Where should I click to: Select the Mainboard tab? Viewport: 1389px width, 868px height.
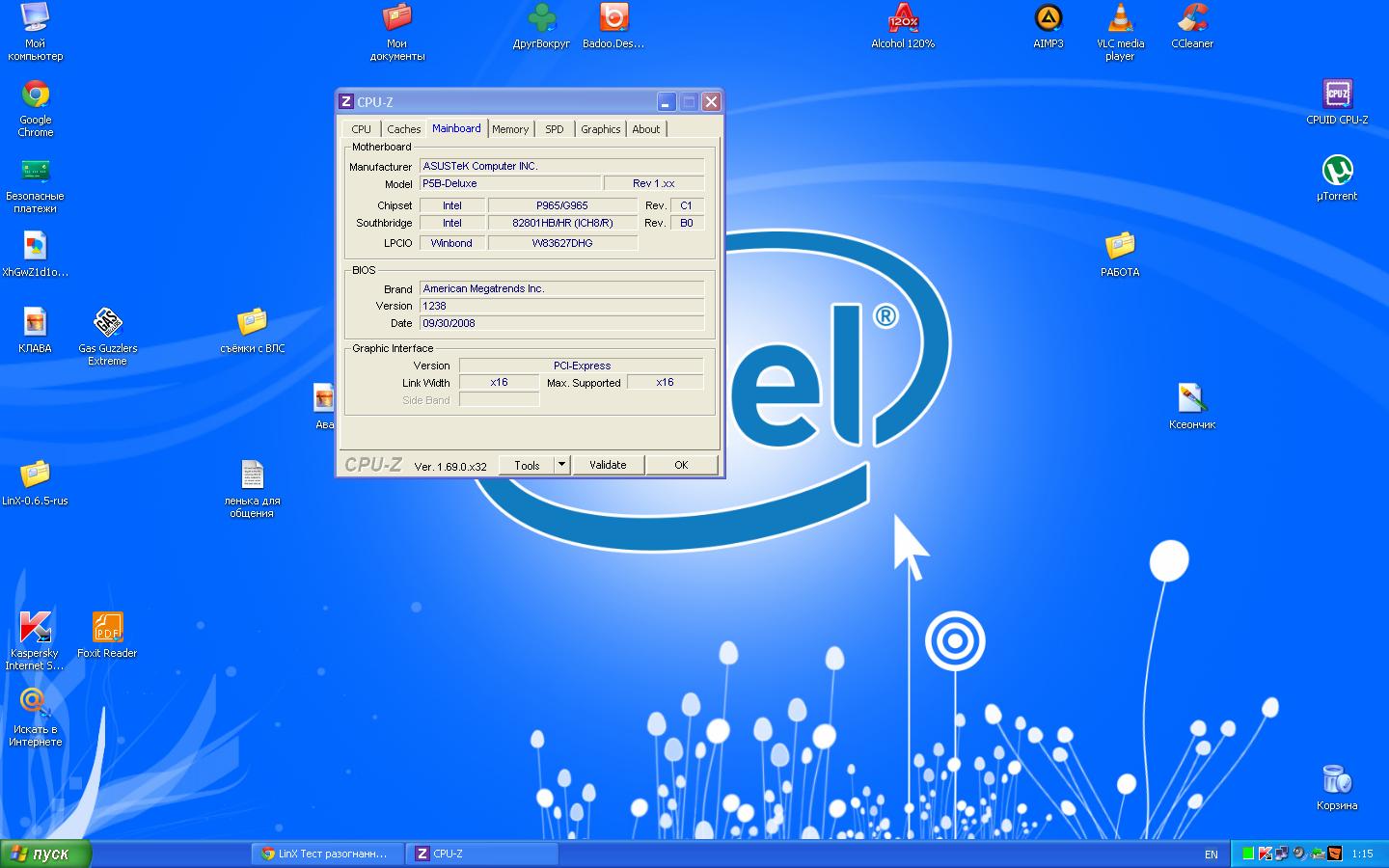[x=456, y=128]
